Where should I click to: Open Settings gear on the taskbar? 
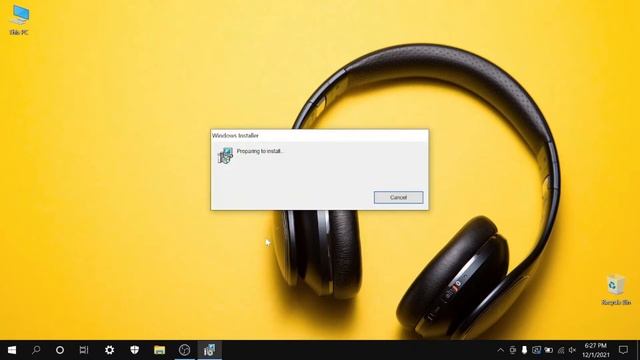(x=109, y=350)
